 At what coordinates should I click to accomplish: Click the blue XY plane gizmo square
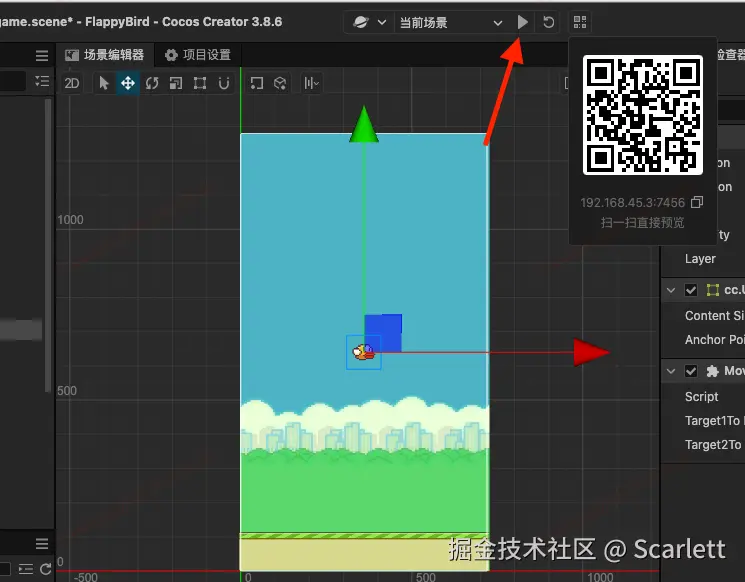point(383,333)
